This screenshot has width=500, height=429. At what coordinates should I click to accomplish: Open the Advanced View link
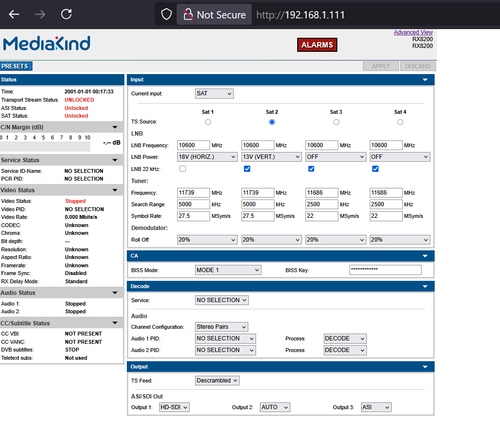click(413, 32)
